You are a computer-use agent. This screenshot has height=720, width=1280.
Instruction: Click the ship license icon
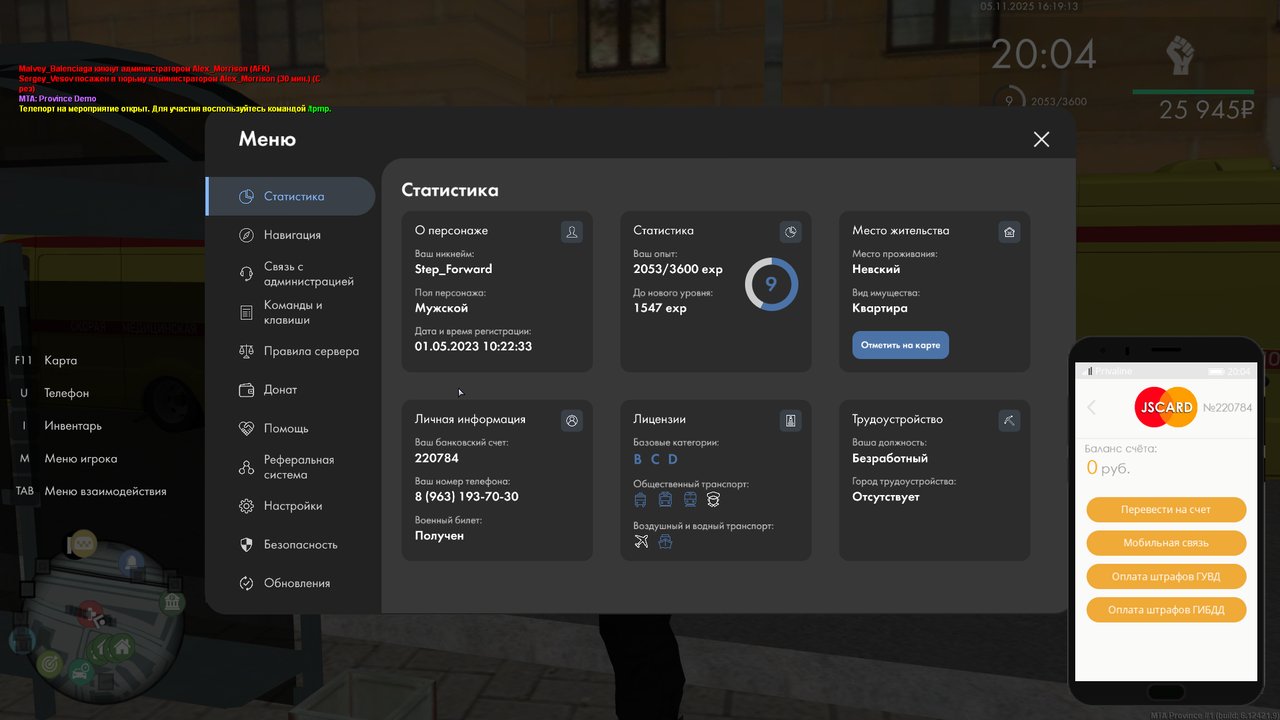click(x=665, y=541)
